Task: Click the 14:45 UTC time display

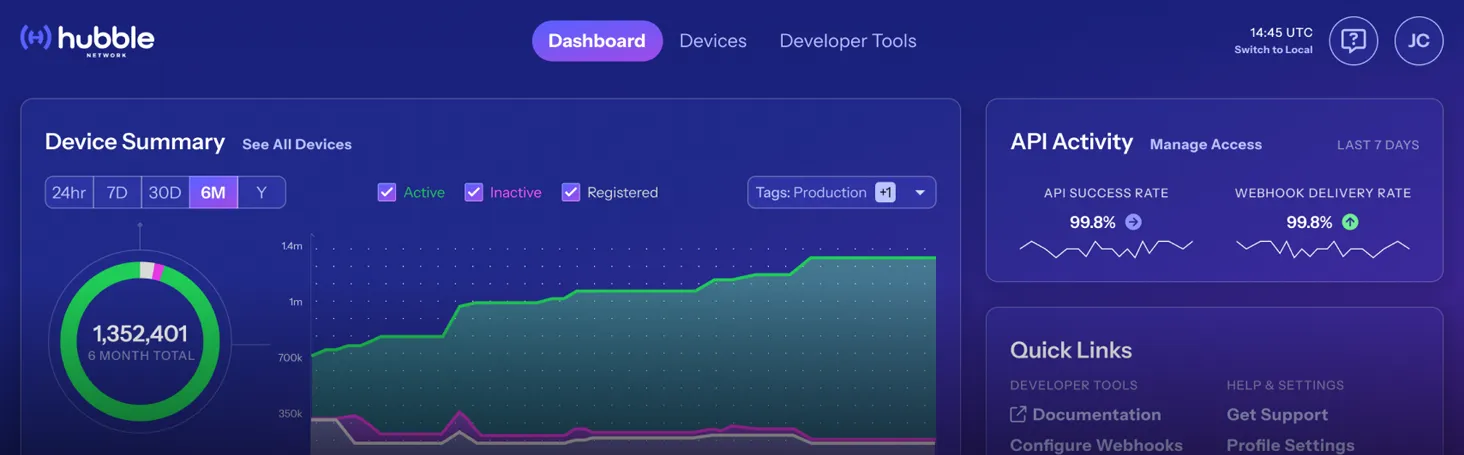Action: [x=1281, y=33]
